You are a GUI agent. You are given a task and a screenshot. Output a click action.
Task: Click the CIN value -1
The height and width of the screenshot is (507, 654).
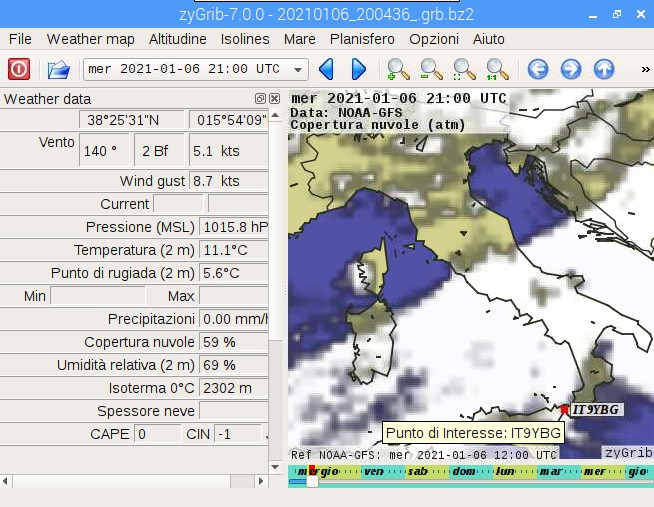(238, 434)
